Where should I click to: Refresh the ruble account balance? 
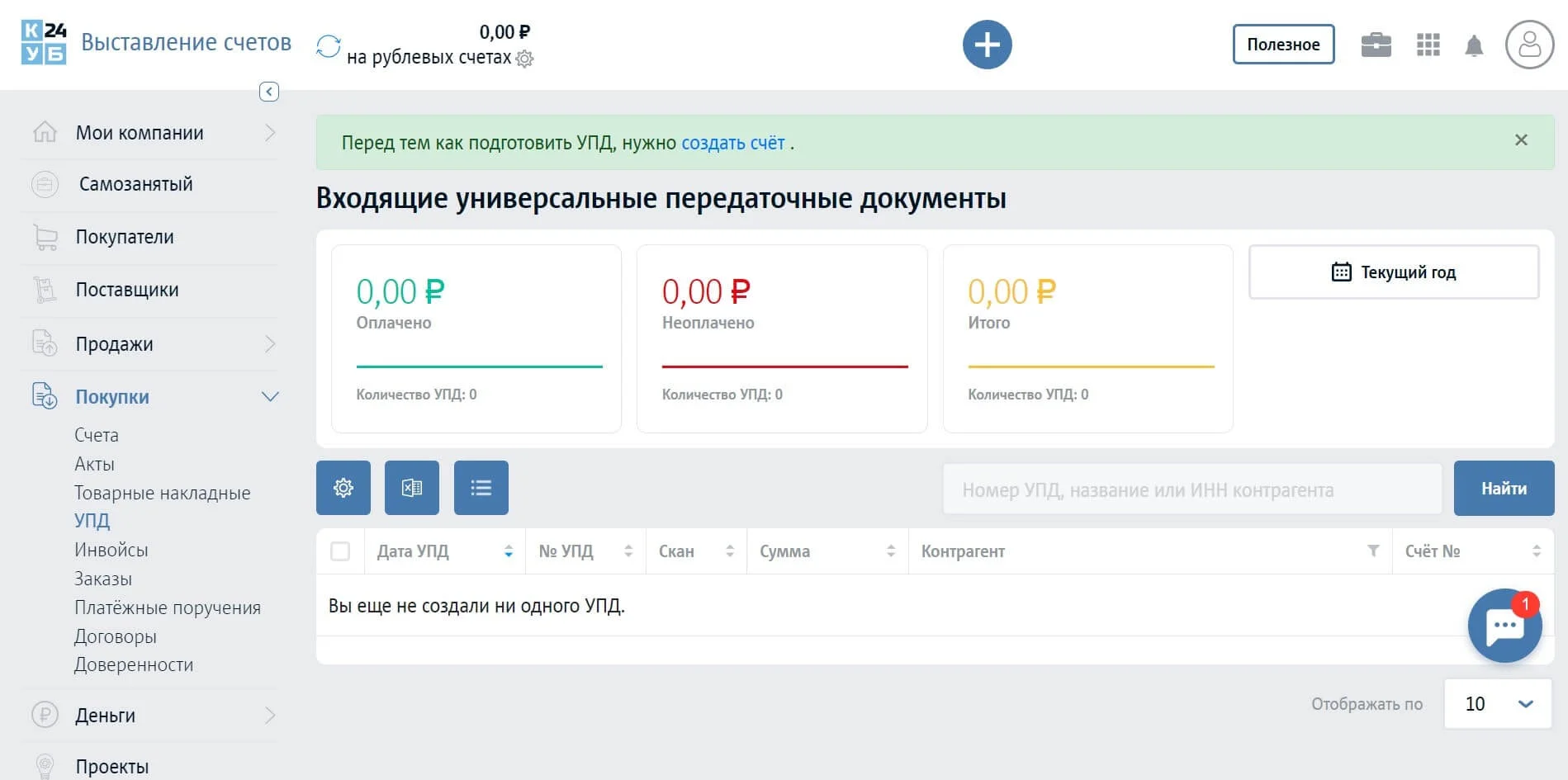click(x=328, y=46)
